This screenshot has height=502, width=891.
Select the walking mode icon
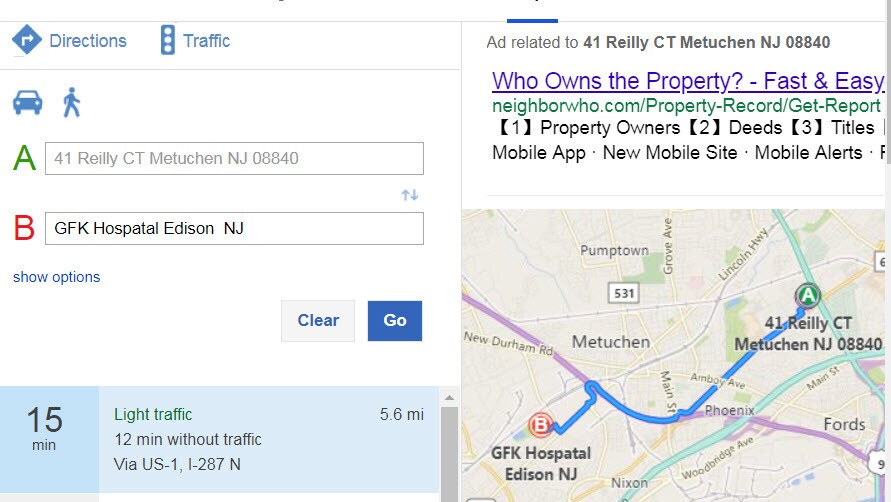pos(72,103)
